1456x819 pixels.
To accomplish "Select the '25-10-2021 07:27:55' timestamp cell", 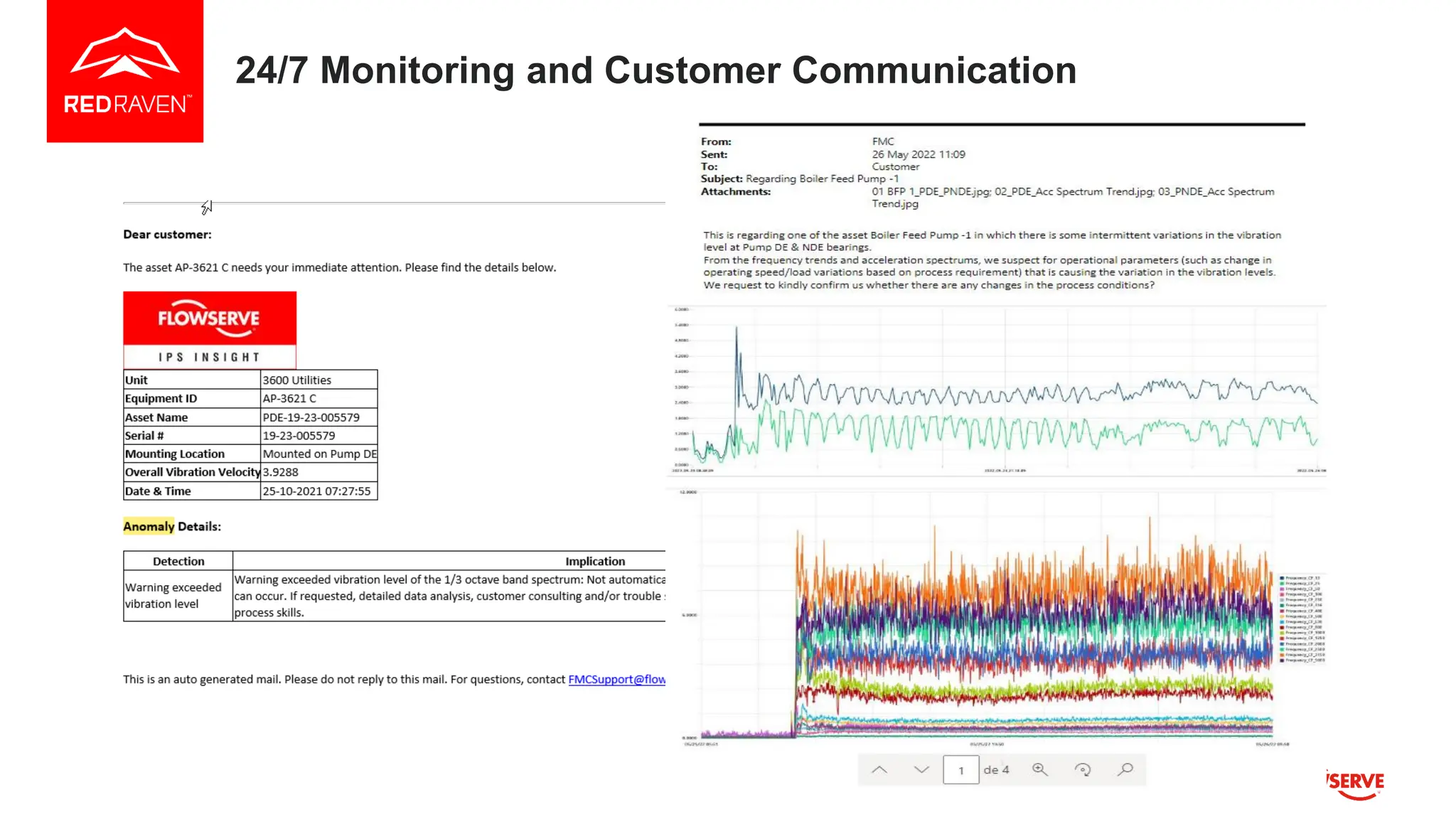I will [x=318, y=491].
